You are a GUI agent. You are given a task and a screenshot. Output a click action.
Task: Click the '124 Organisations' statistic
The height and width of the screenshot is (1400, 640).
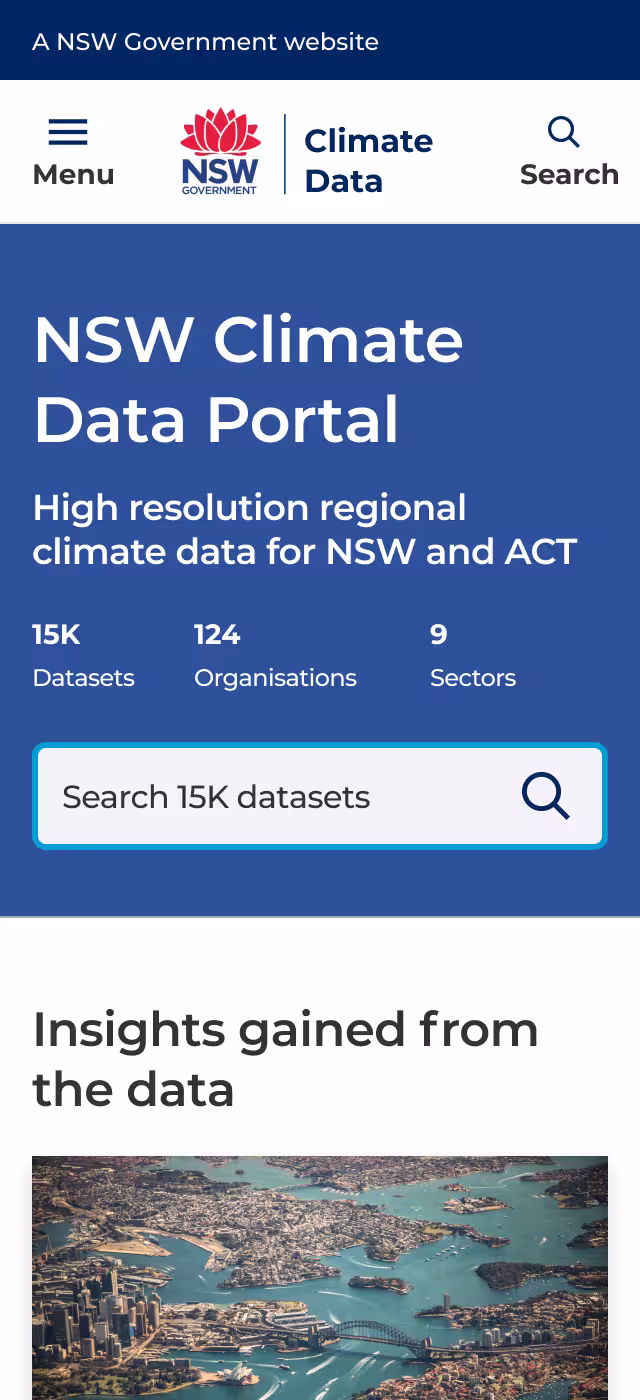coord(275,655)
